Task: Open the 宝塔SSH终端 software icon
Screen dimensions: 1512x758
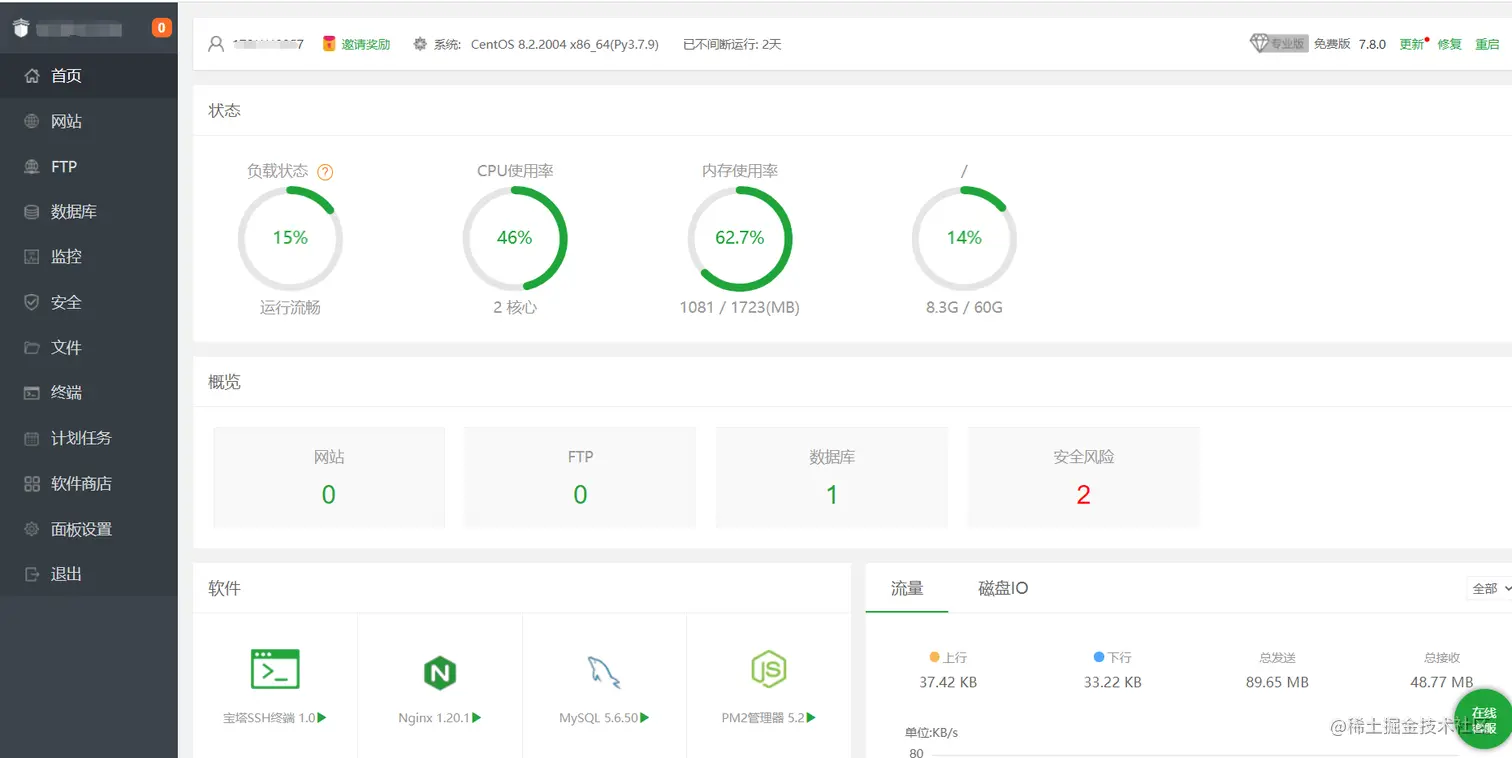Action: [275, 669]
